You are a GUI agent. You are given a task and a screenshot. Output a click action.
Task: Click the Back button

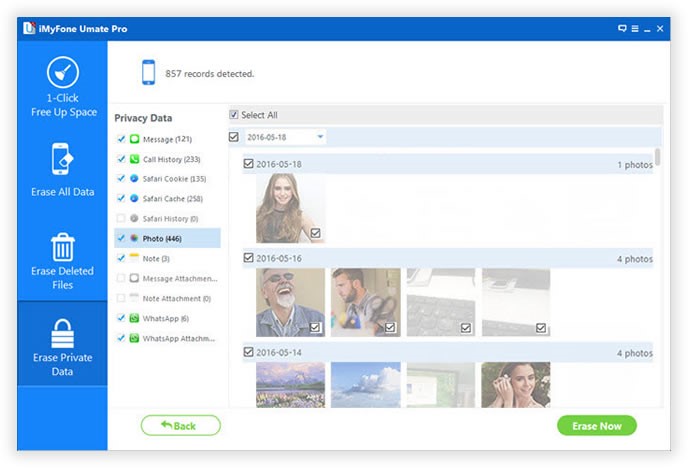180,426
